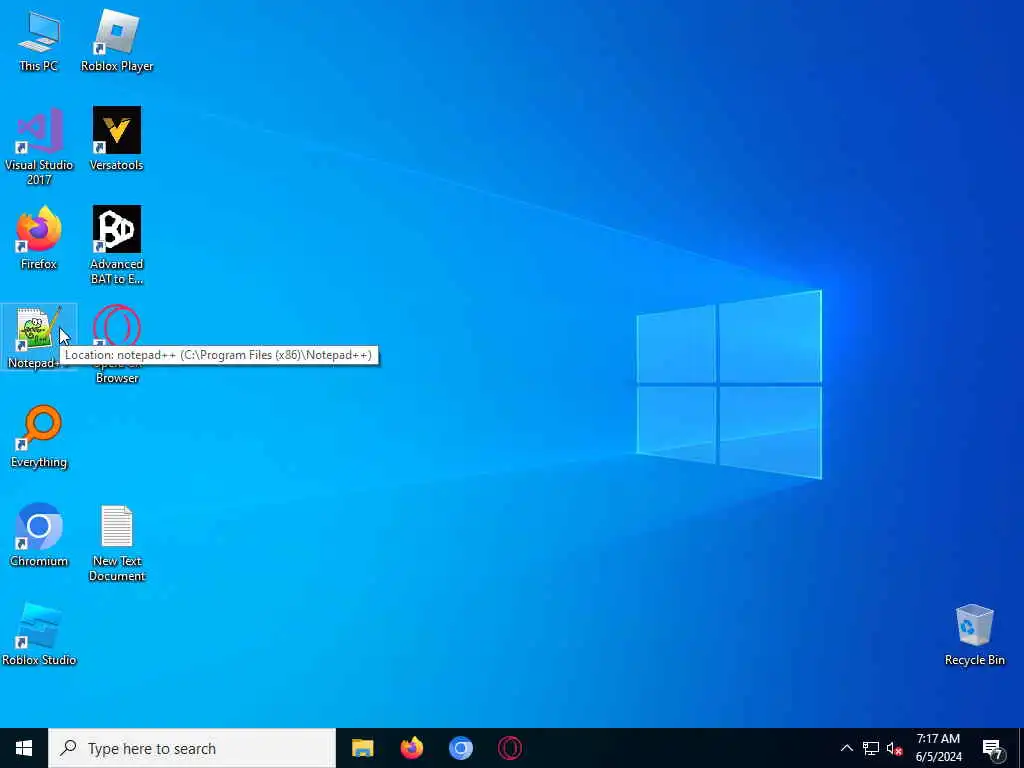Select the This PC desktop icon

pyautogui.click(x=39, y=40)
